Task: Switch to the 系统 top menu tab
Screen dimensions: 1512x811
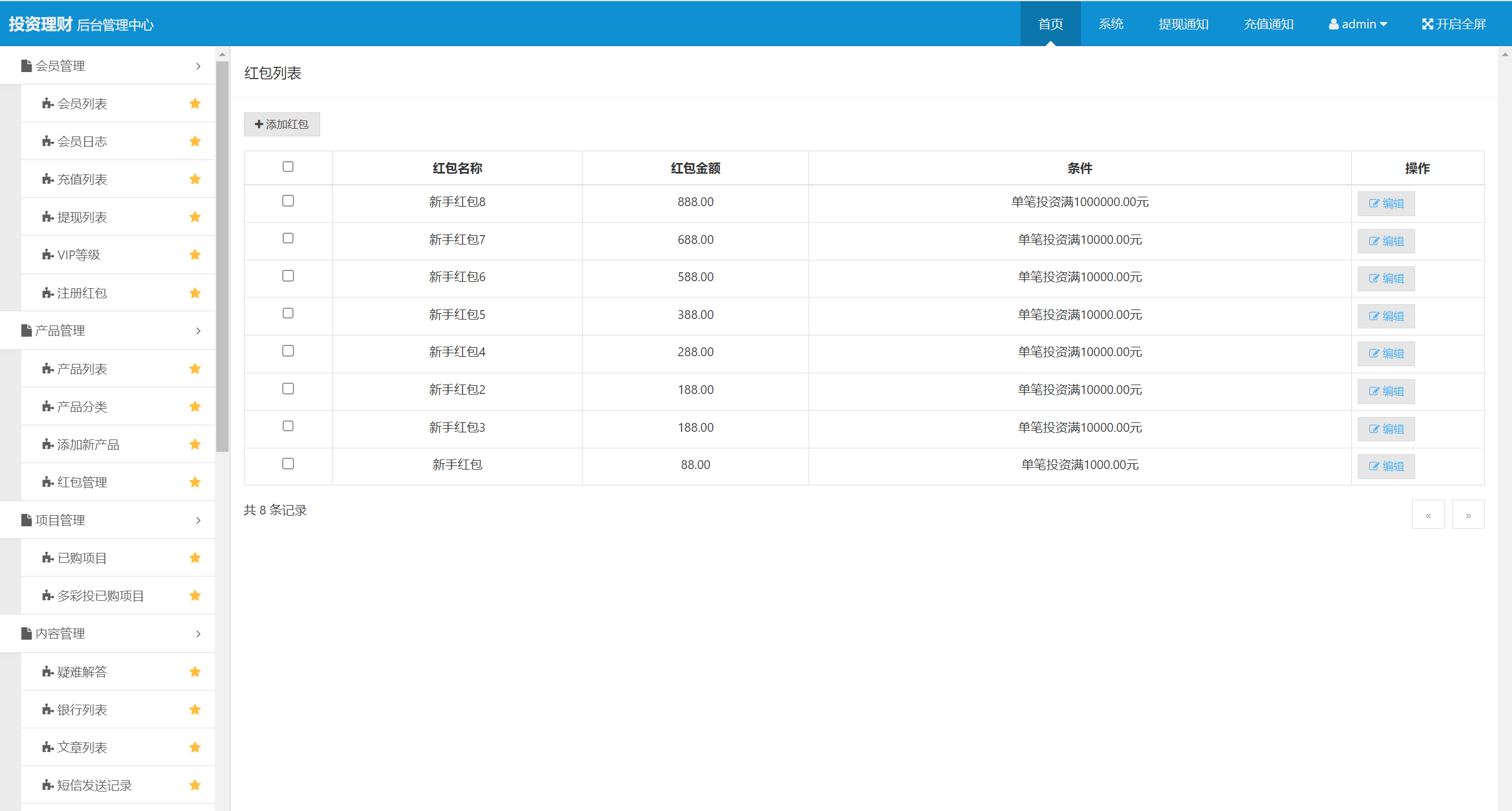Action: click(1110, 24)
